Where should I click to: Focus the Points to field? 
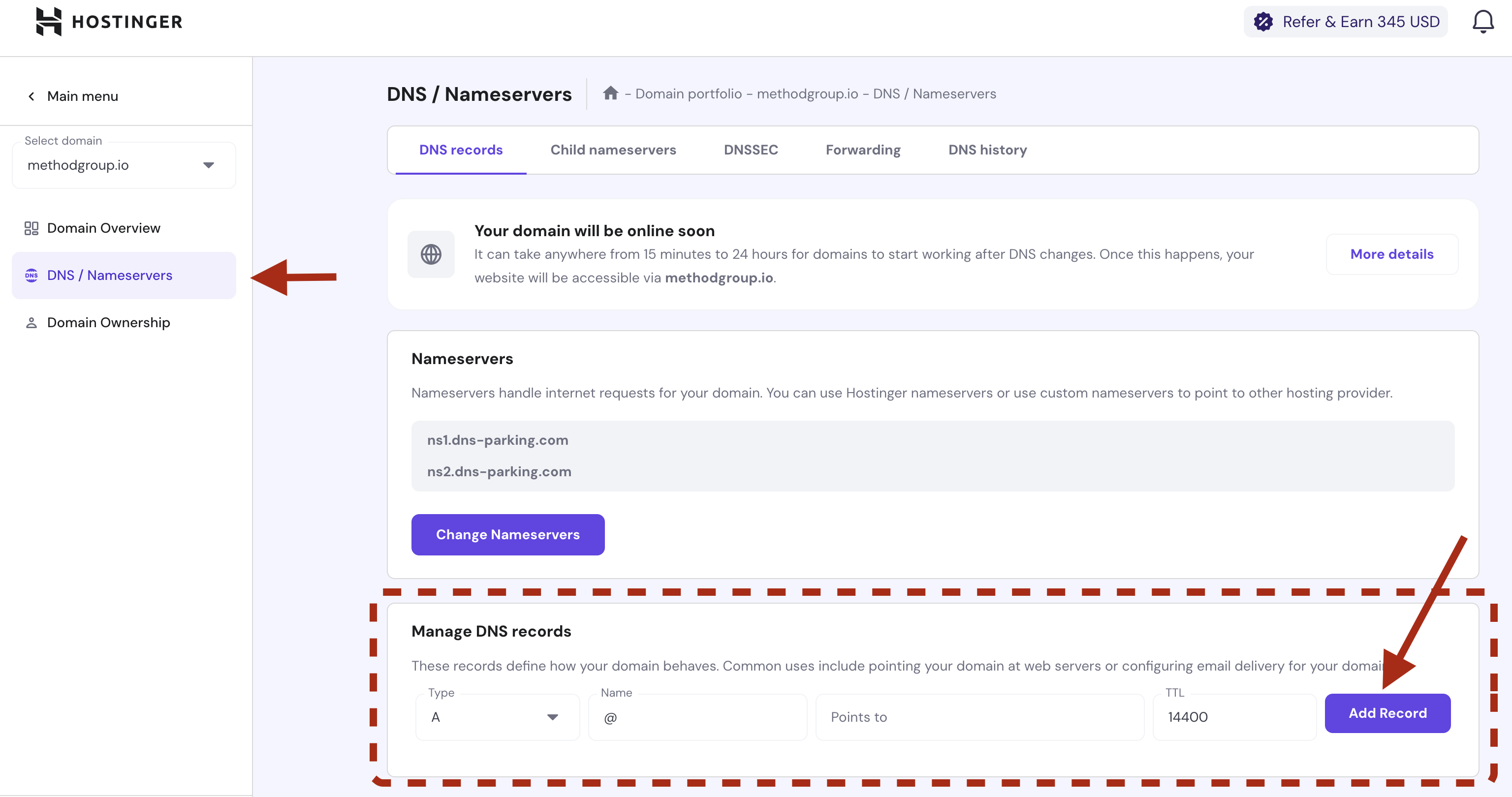tap(979, 717)
